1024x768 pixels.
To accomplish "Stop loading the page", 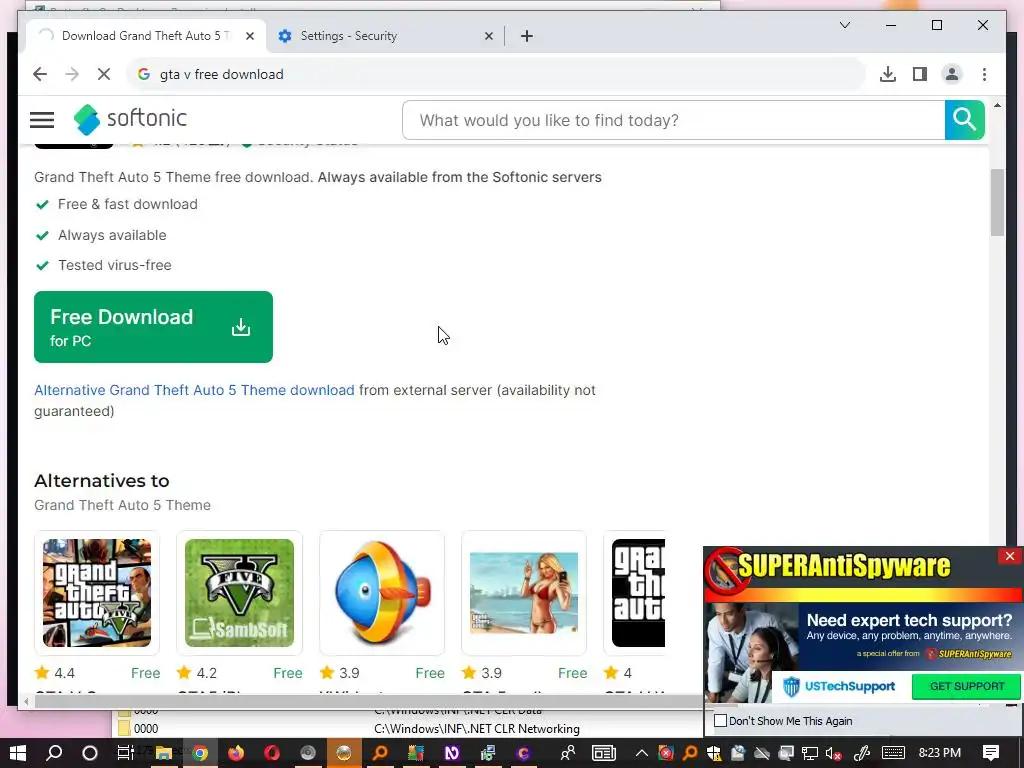I will point(104,74).
